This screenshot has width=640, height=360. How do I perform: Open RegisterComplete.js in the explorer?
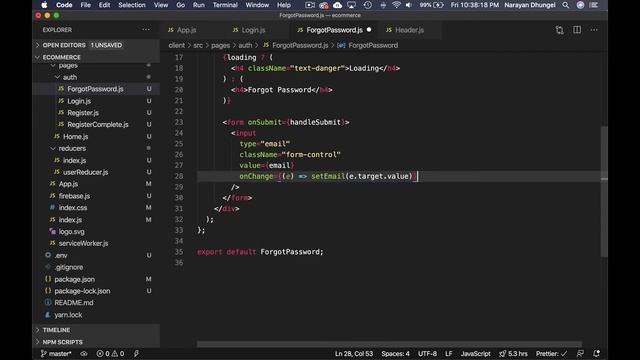point(98,124)
